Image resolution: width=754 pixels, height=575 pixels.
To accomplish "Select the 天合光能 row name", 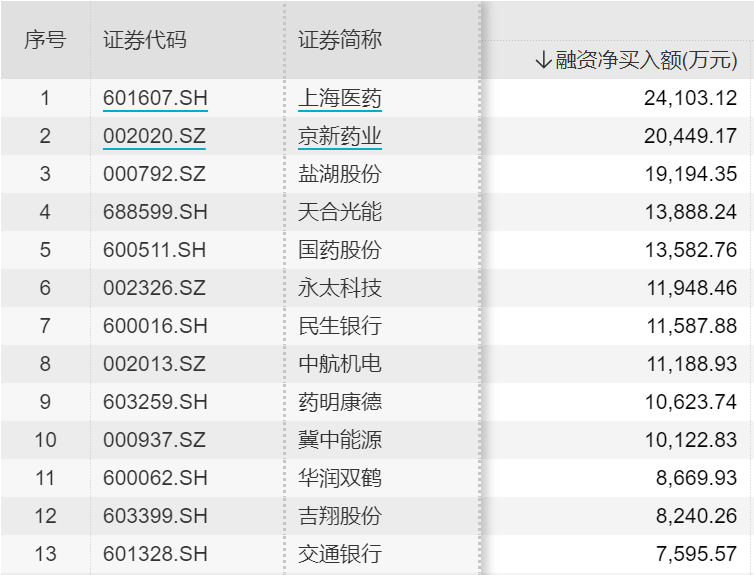I will point(339,212).
